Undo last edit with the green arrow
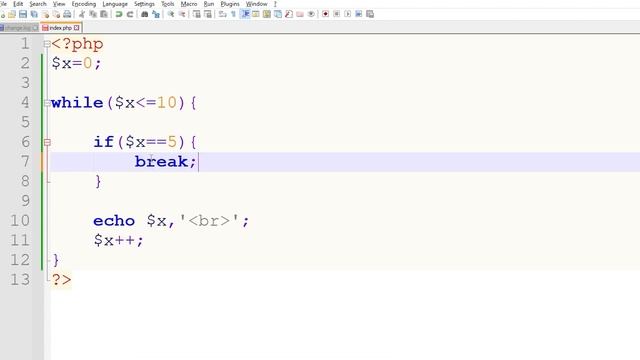Viewport: 640px width, 360px height. 119,14
